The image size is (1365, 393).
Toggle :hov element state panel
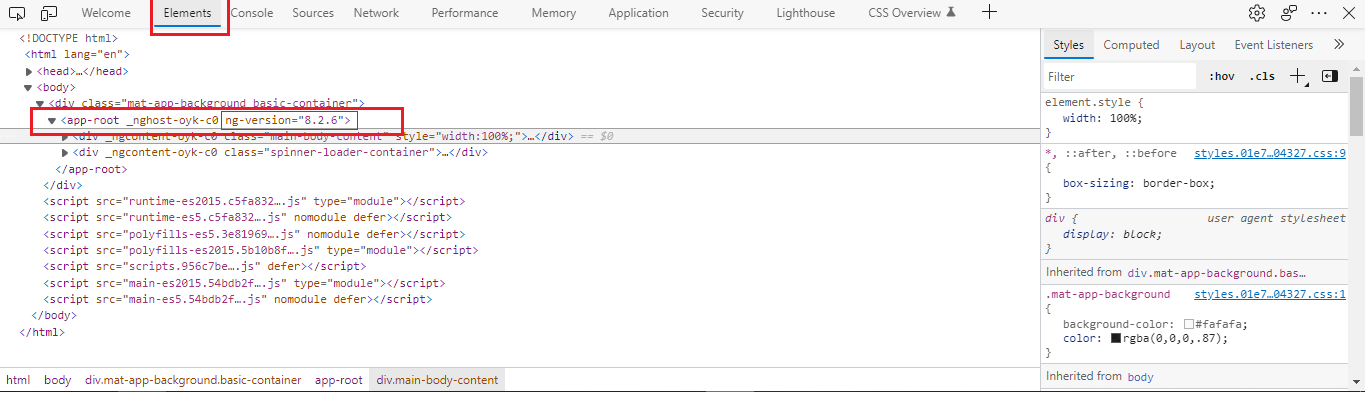(x=1222, y=77)
